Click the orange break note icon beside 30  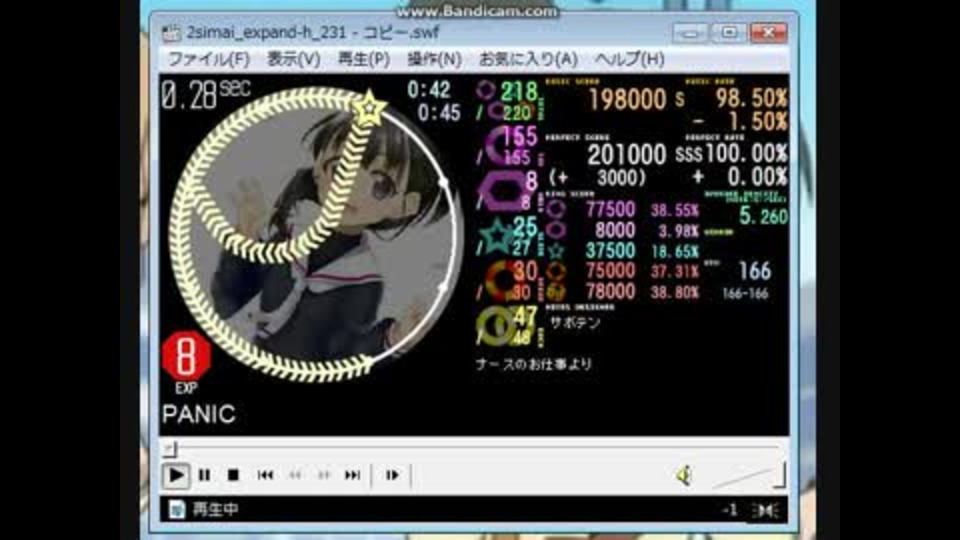coord(502,280)
